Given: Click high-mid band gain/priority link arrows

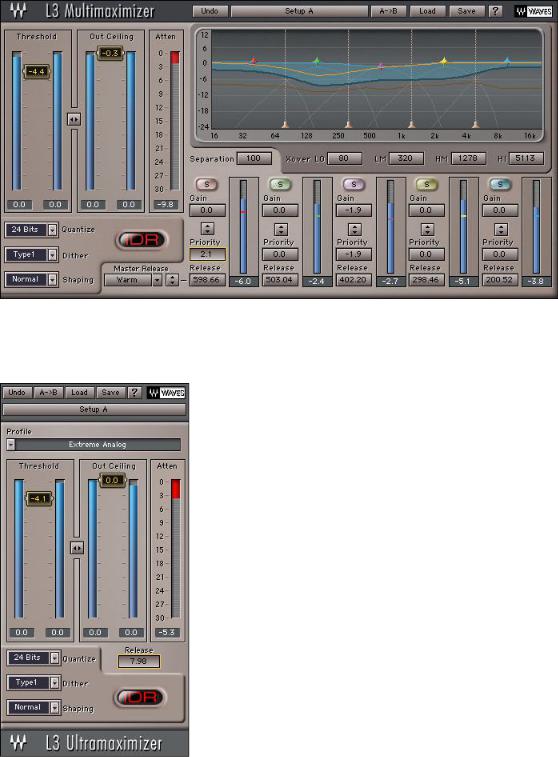Looking at the screenshot, I should [427, 229].
